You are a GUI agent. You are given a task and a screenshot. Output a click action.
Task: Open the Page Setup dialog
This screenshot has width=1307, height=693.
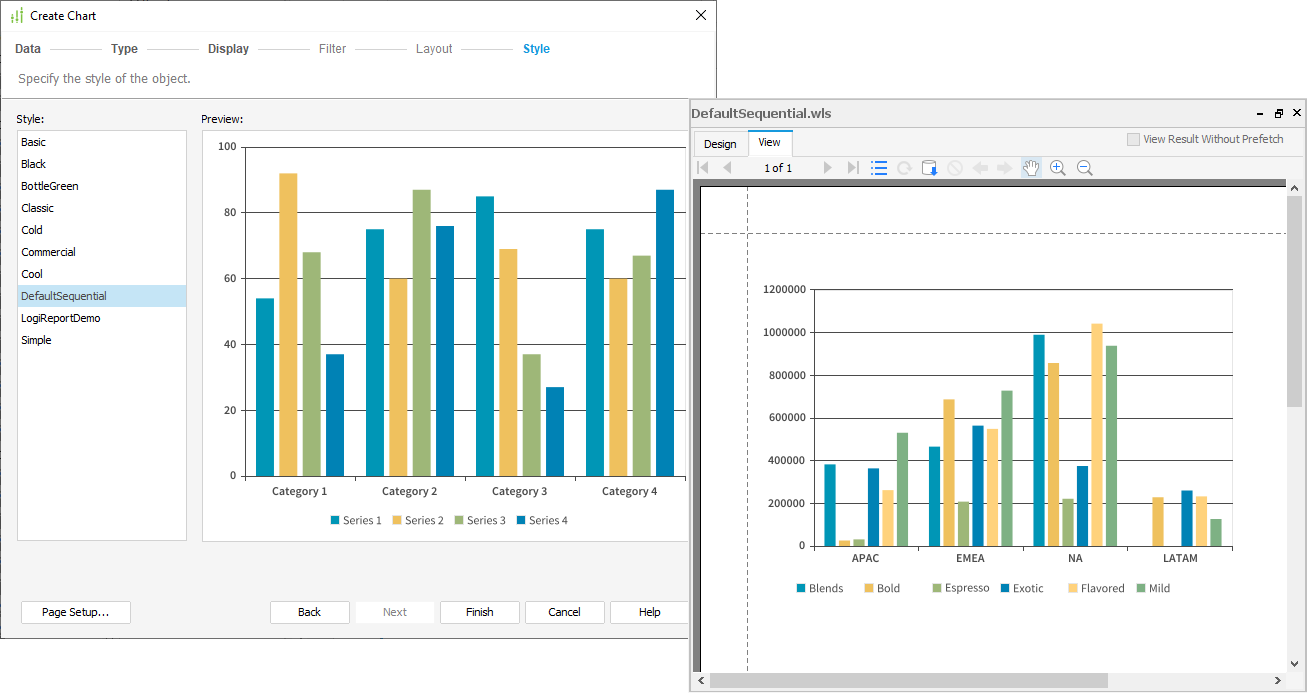point(75,612)
